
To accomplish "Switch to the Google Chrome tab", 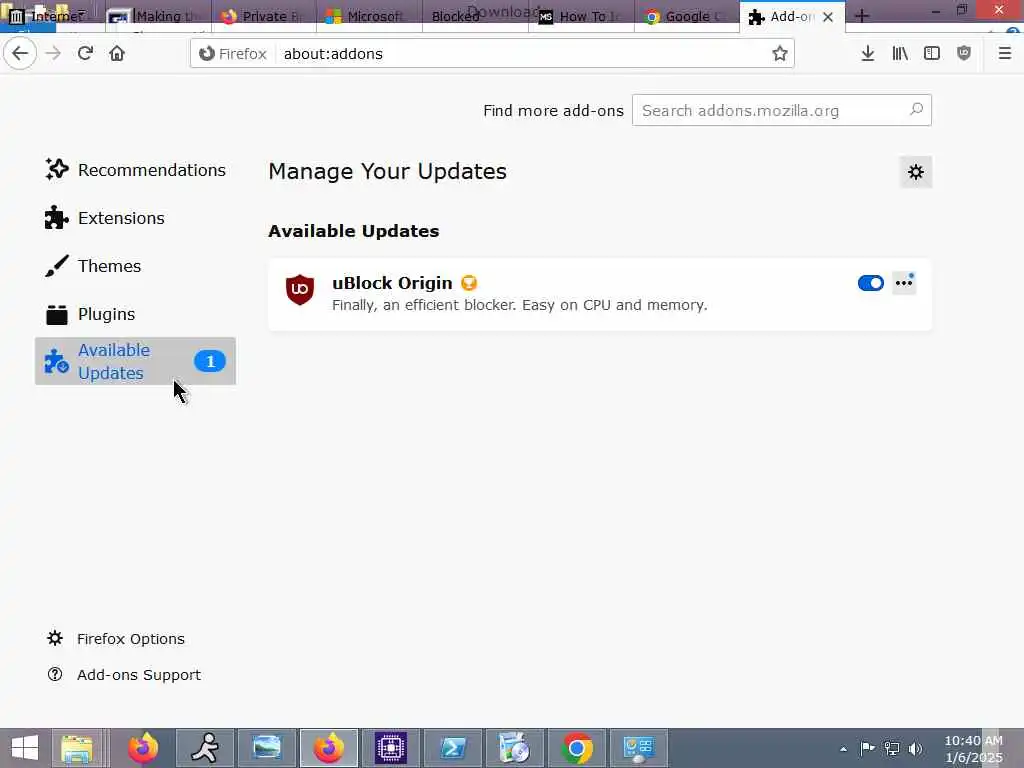I will pyautogui.click(x=687, y=16).
